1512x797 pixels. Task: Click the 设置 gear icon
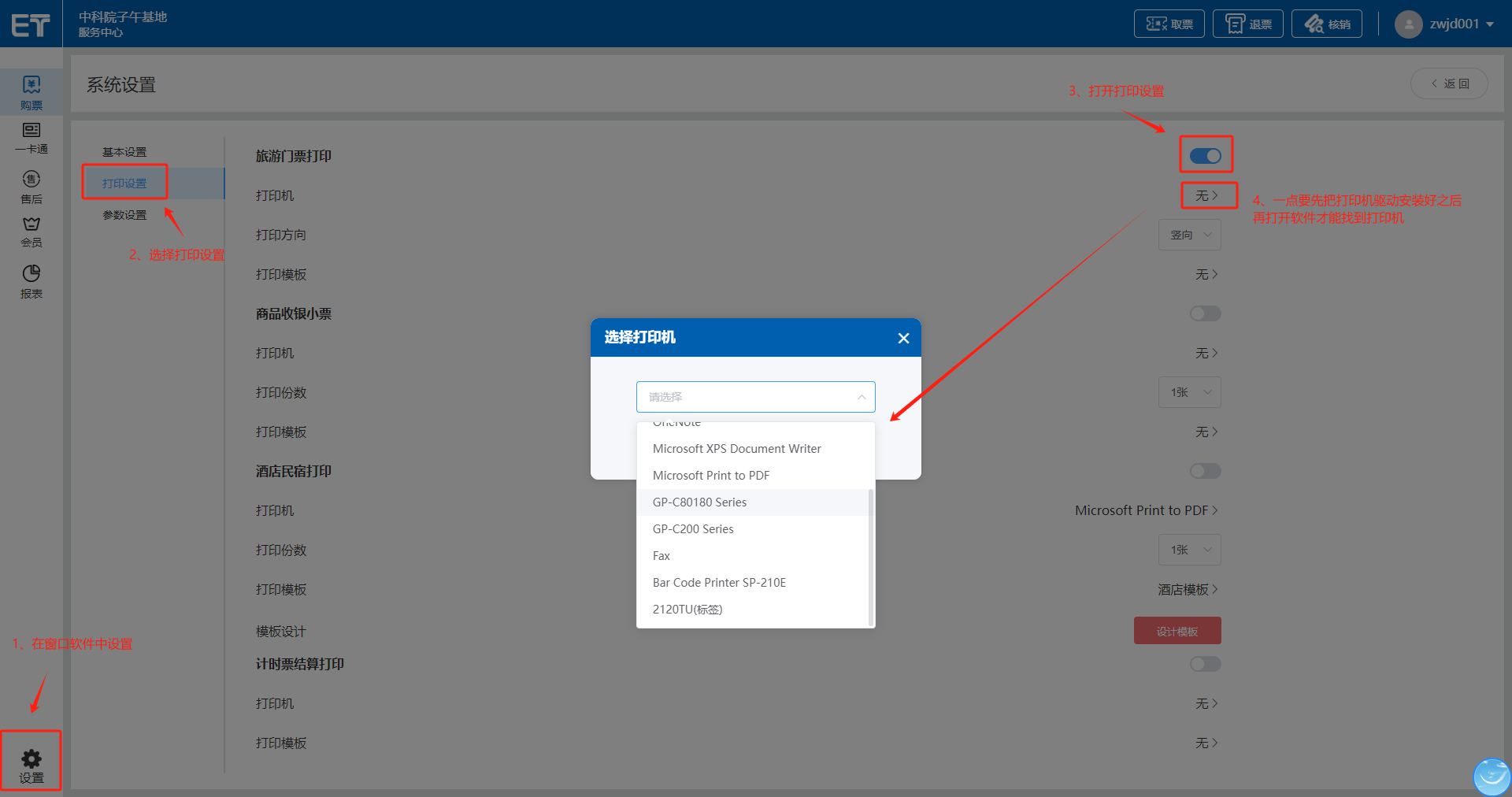(31, 759)
